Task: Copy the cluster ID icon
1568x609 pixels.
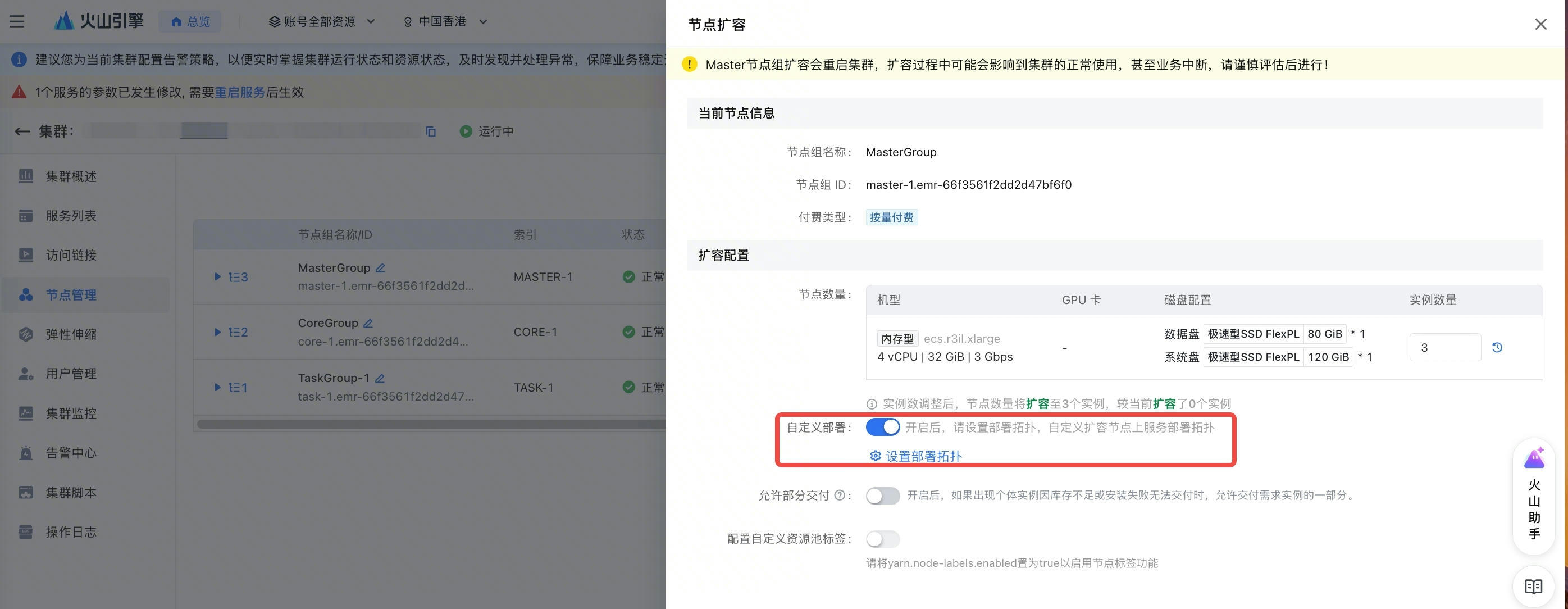Action: tap(431, 131)
